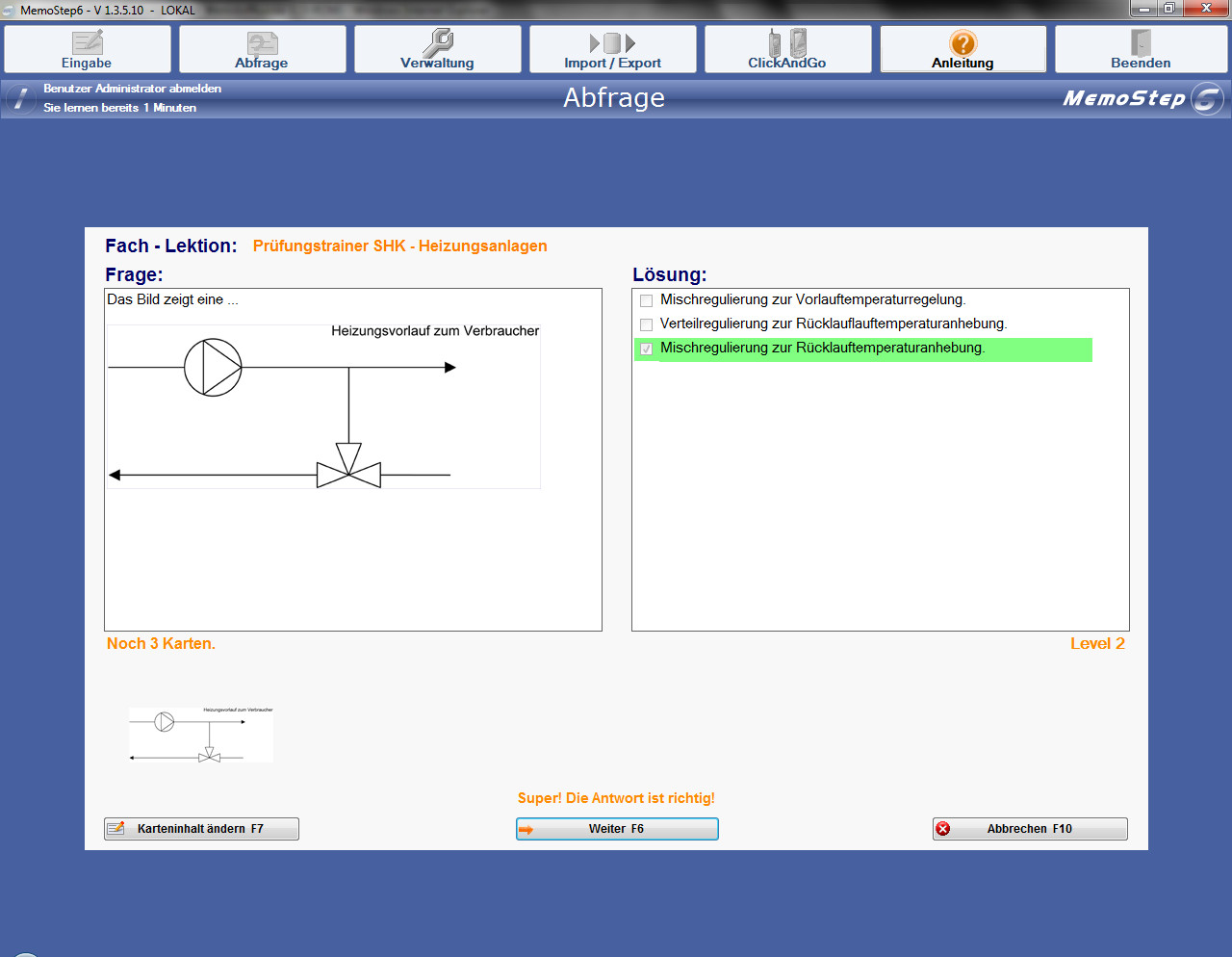Screen dimensions: 1232x957
Task: Open the Eingabe section icon
Action: pyautogui.click(x=87, y=43)
